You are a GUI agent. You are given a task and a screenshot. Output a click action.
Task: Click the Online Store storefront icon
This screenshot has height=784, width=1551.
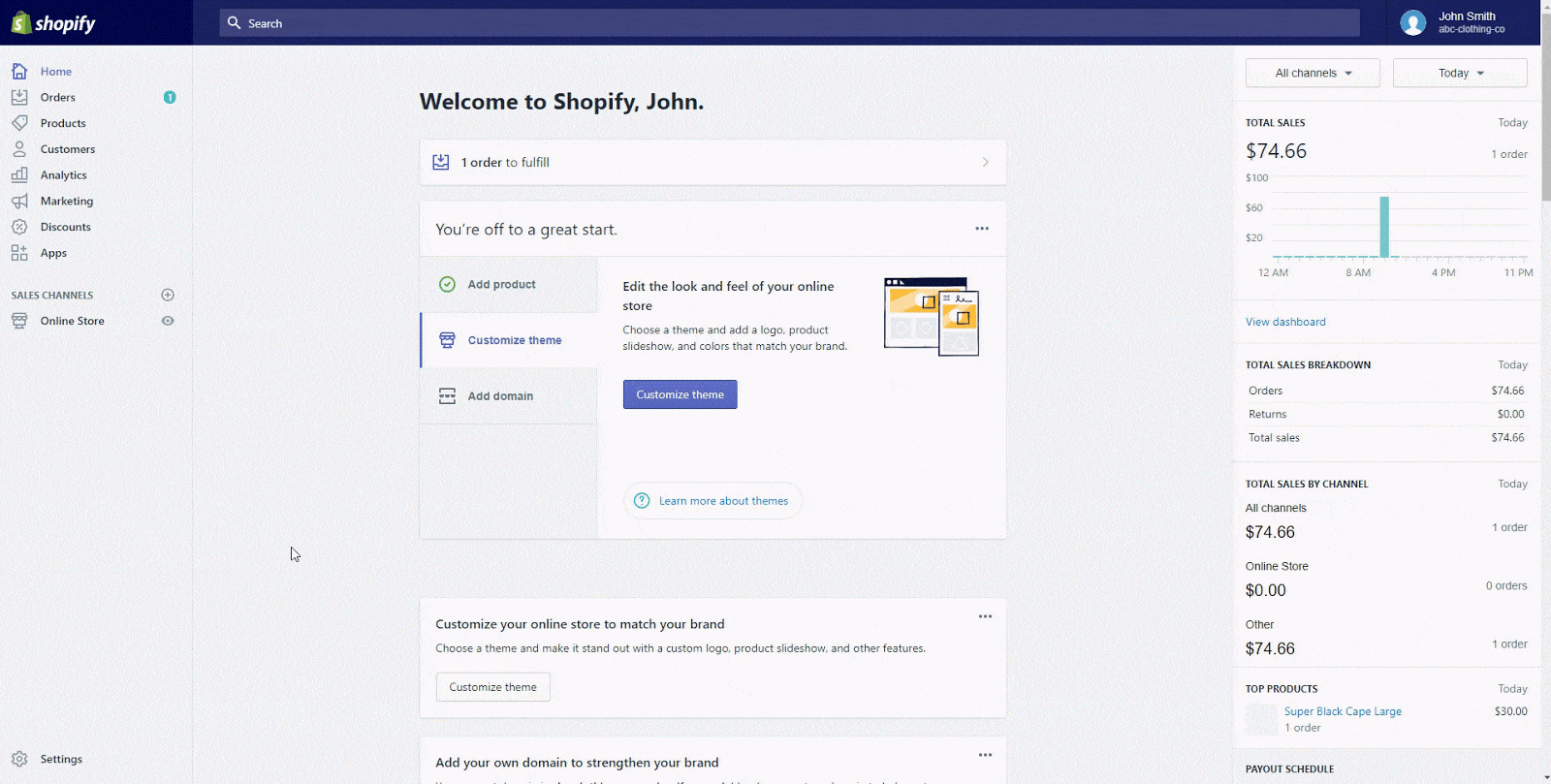click(19, 321)
